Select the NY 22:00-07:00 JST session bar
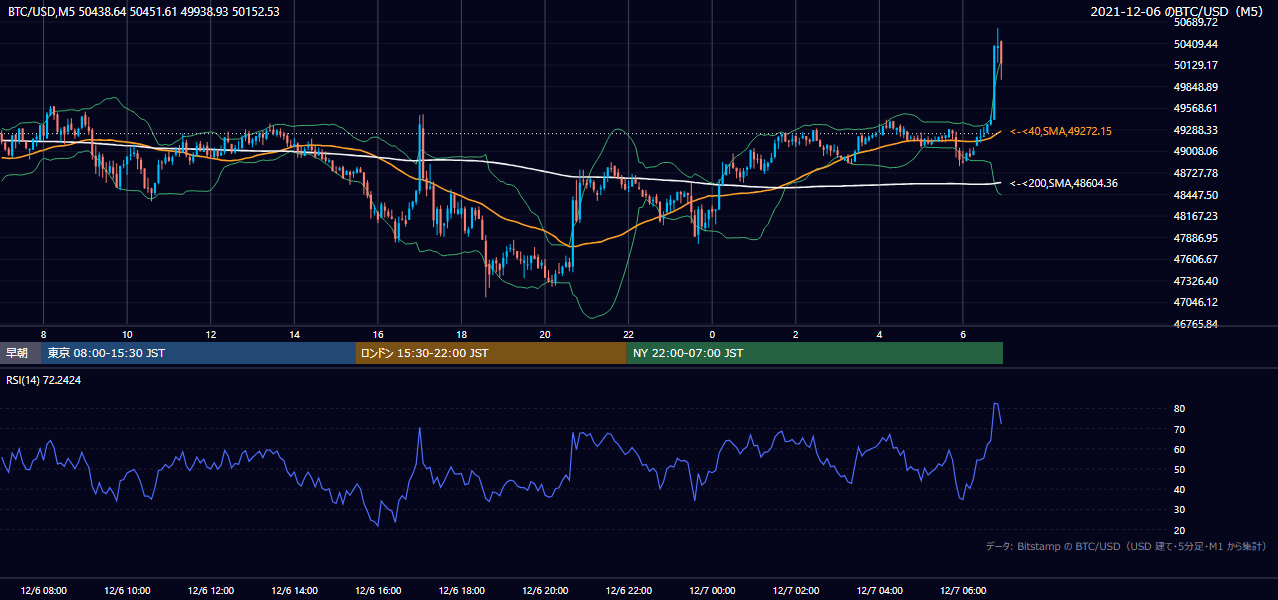1278x600 pixels. click(x=815, y=353)
